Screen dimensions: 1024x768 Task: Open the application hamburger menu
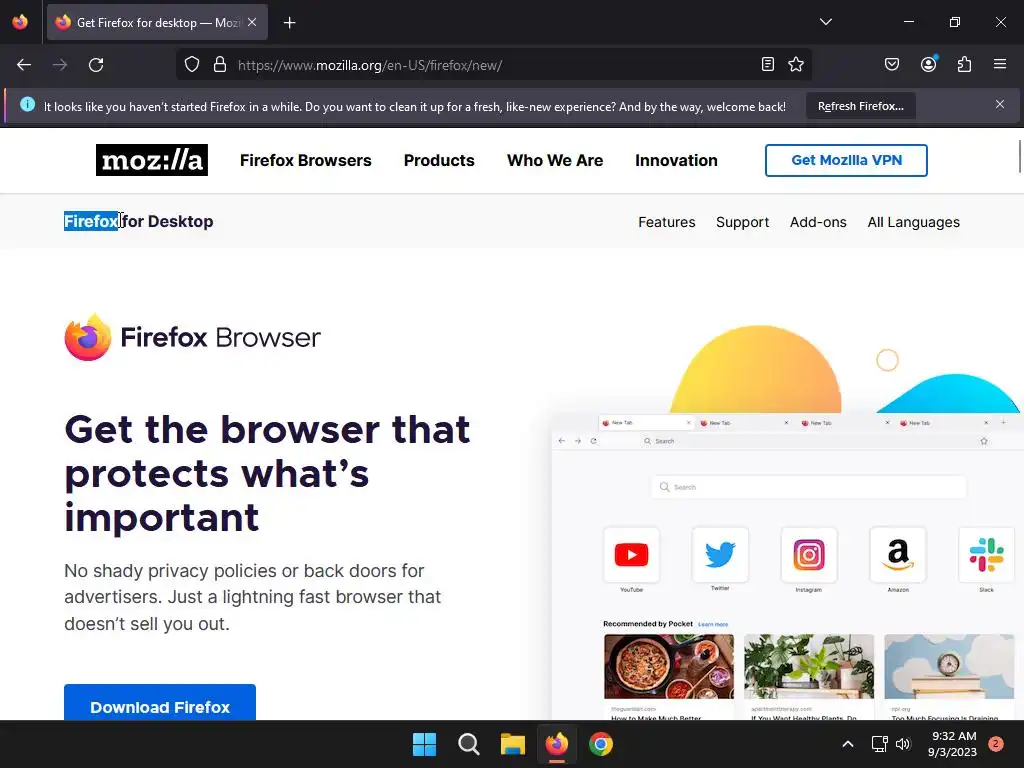tap(1000, 64)
